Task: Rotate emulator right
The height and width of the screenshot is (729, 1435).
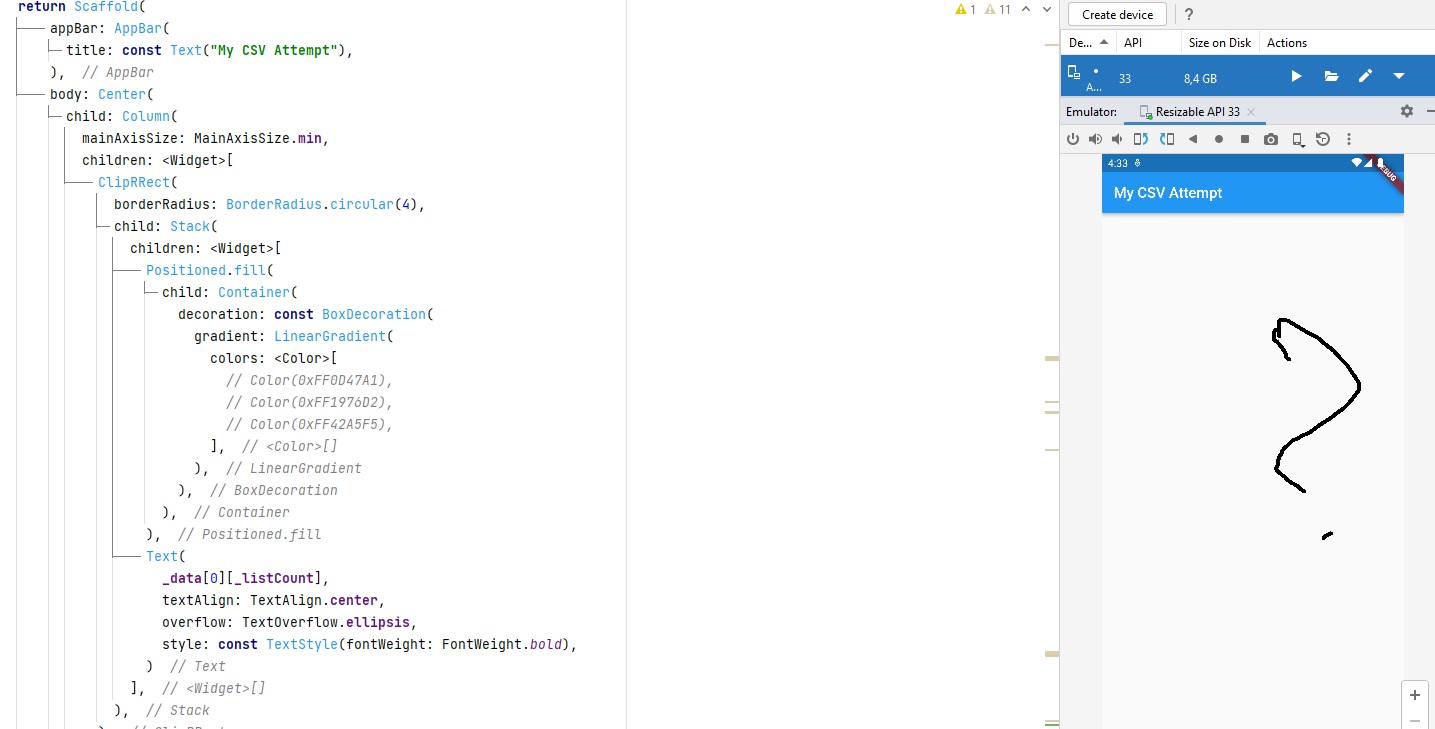Action: pyautogui.click(x=1165, y=139)
